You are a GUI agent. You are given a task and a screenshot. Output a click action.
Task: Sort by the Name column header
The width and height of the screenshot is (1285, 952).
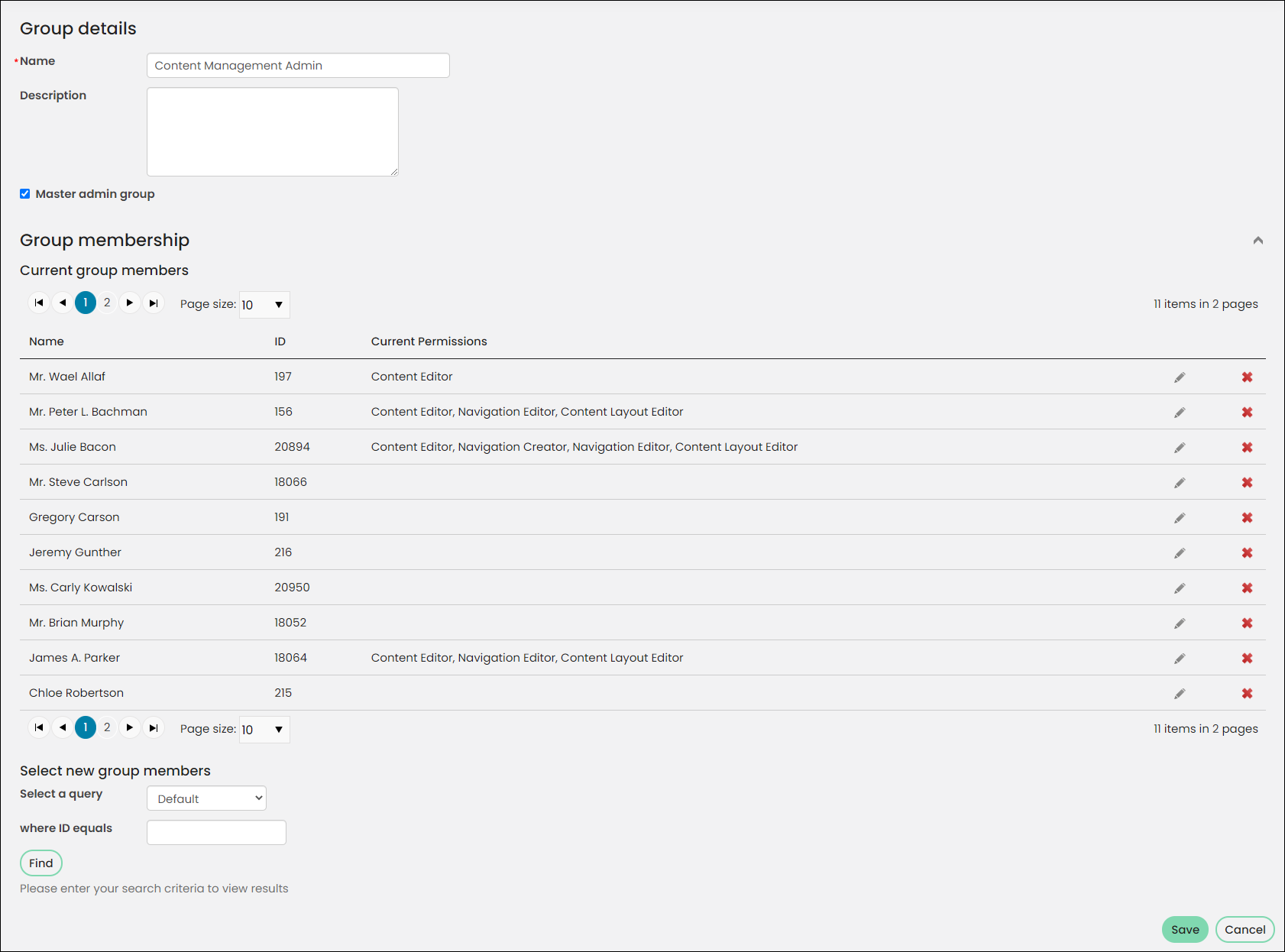point(47,342)
